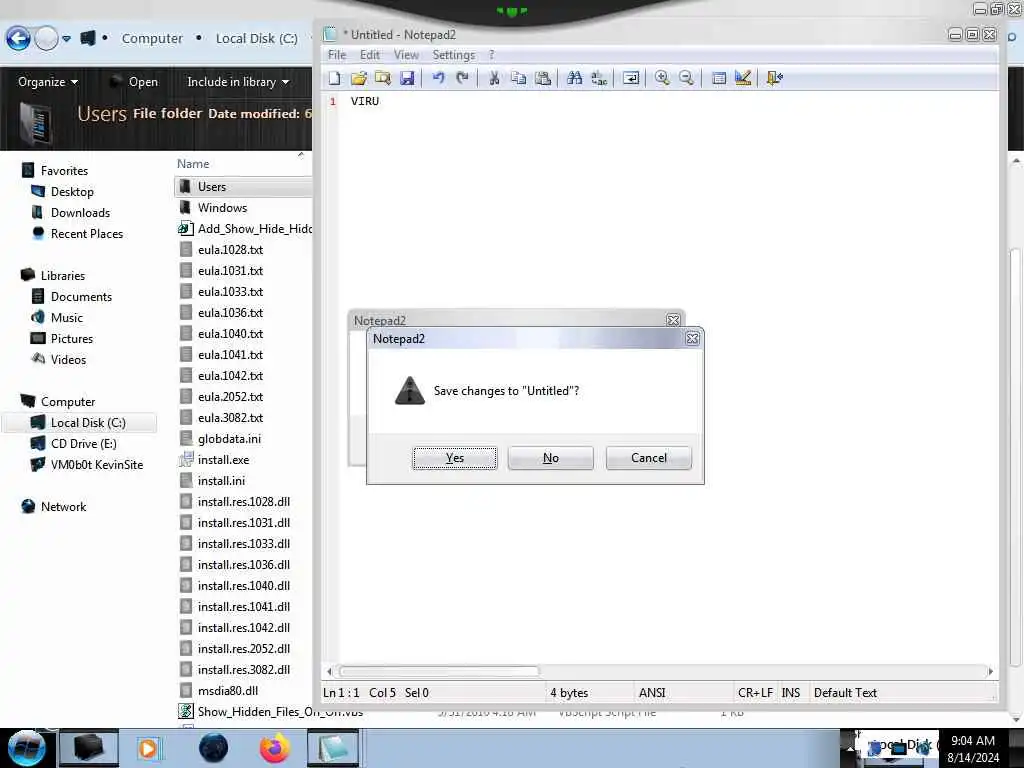Viewport: 1024px width, 768px height.
Task: Click the Redo arrow in Notepad2 toolbar
Action: click(x=462, y=78)
